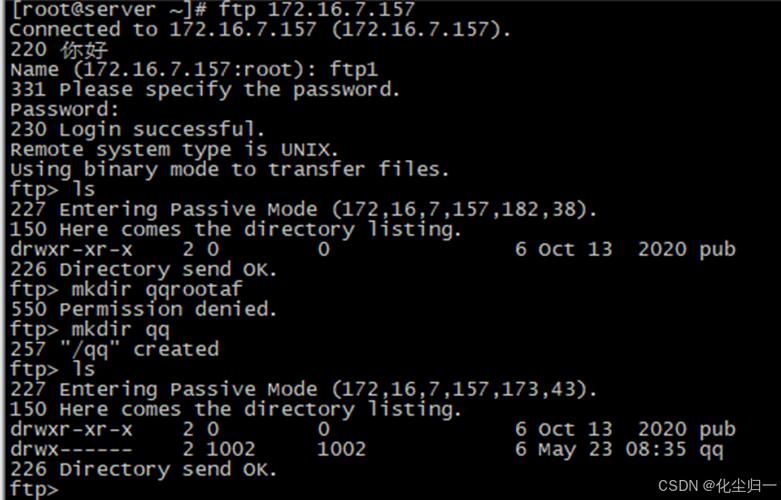The image size is (781, 500).
Task: Click the "drwx------" permissions string
Action: (70, 449)
